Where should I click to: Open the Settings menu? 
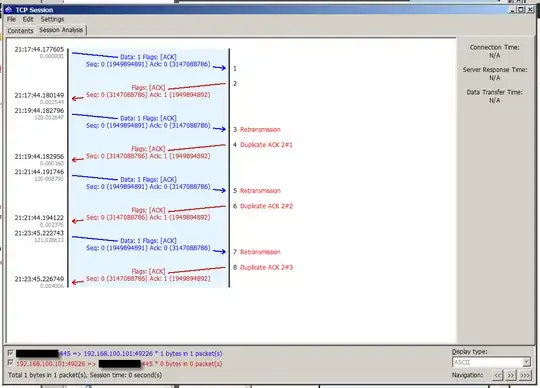click(x=52, y=19)
